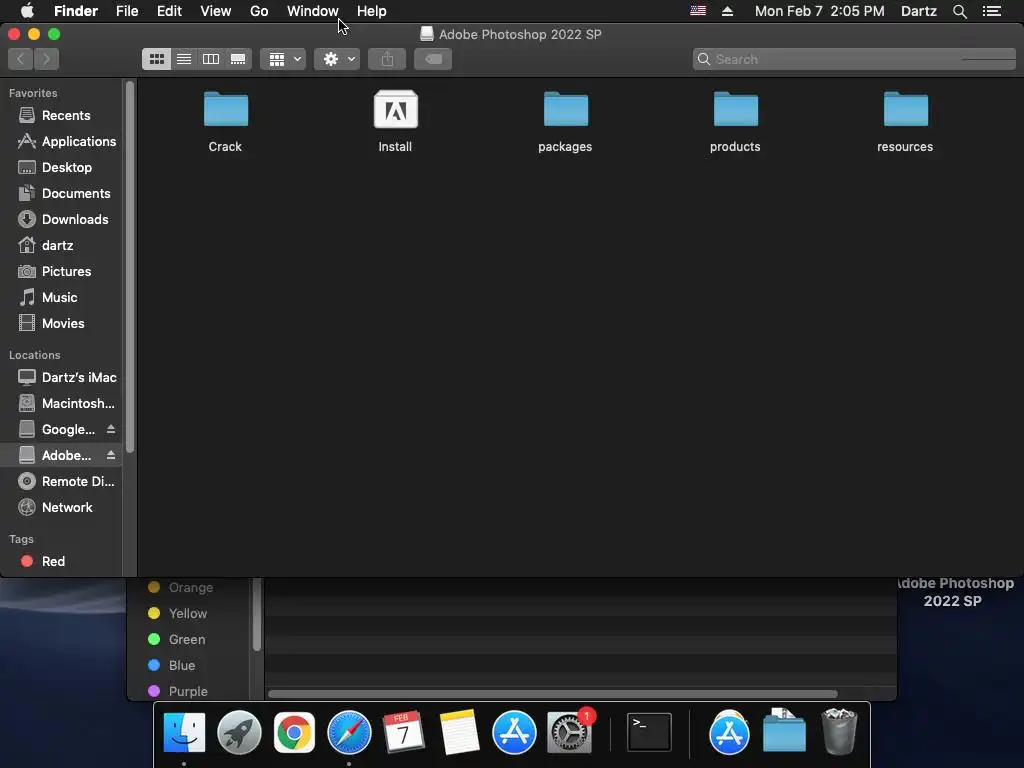Click into the Finder Search field
The width and height of the screenshot is (1024, 768).
click(x=854, y=59)
